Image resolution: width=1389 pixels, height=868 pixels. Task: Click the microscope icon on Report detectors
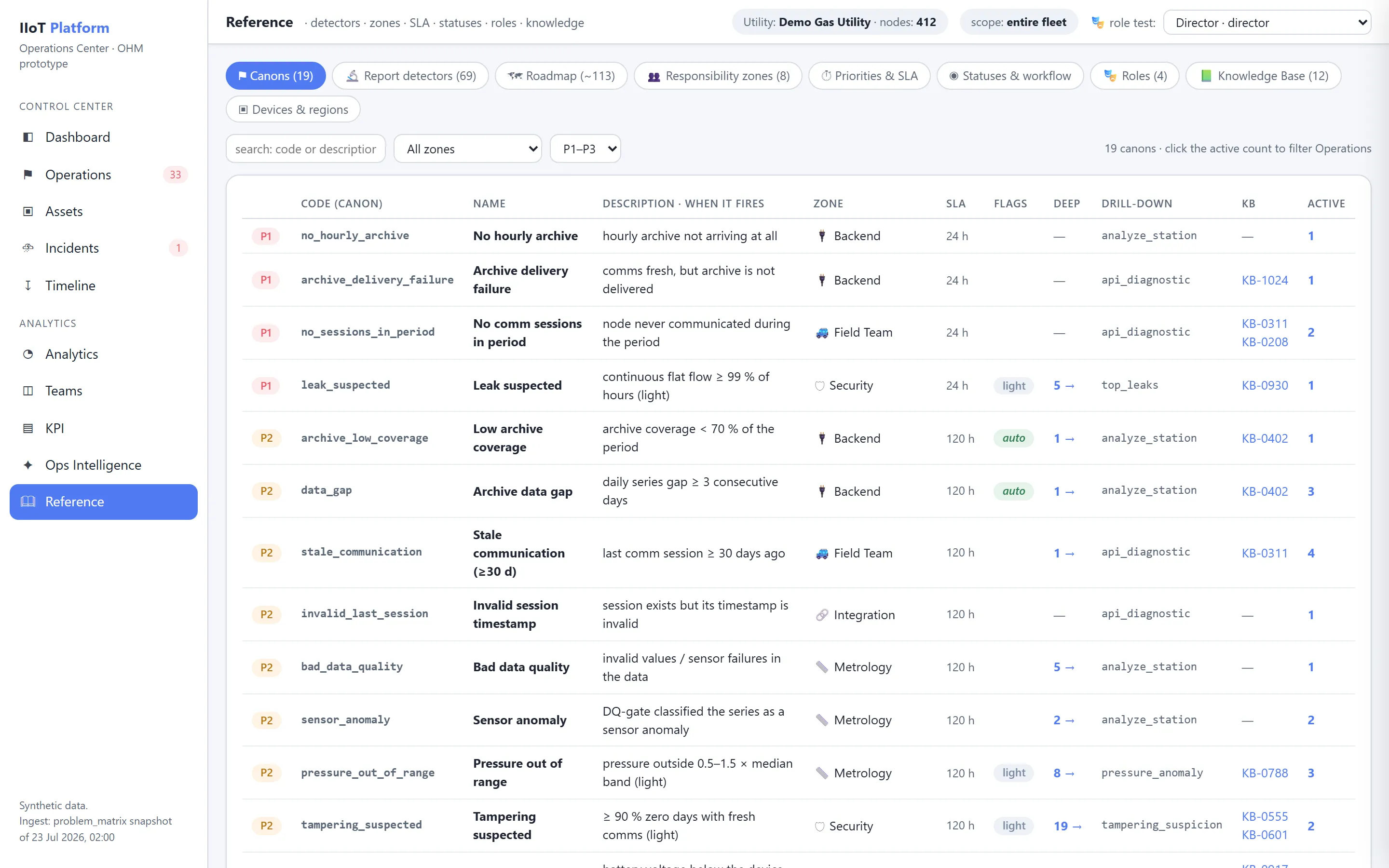(353, 76)
